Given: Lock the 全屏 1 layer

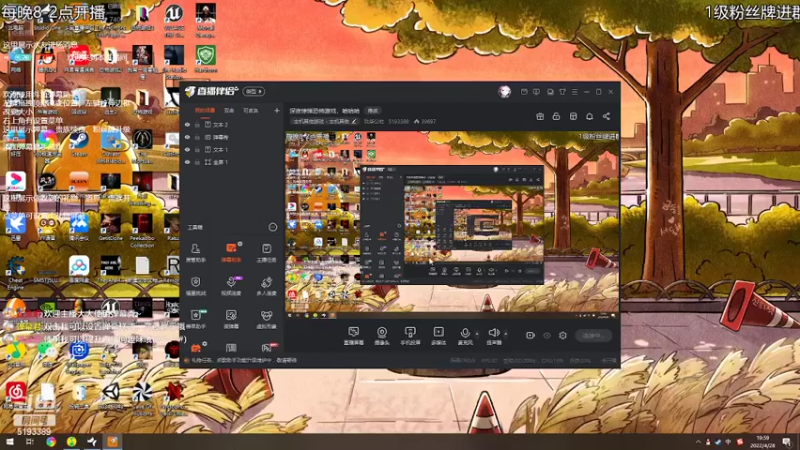Looking at the screenshot, I should [x=197, y=162].
